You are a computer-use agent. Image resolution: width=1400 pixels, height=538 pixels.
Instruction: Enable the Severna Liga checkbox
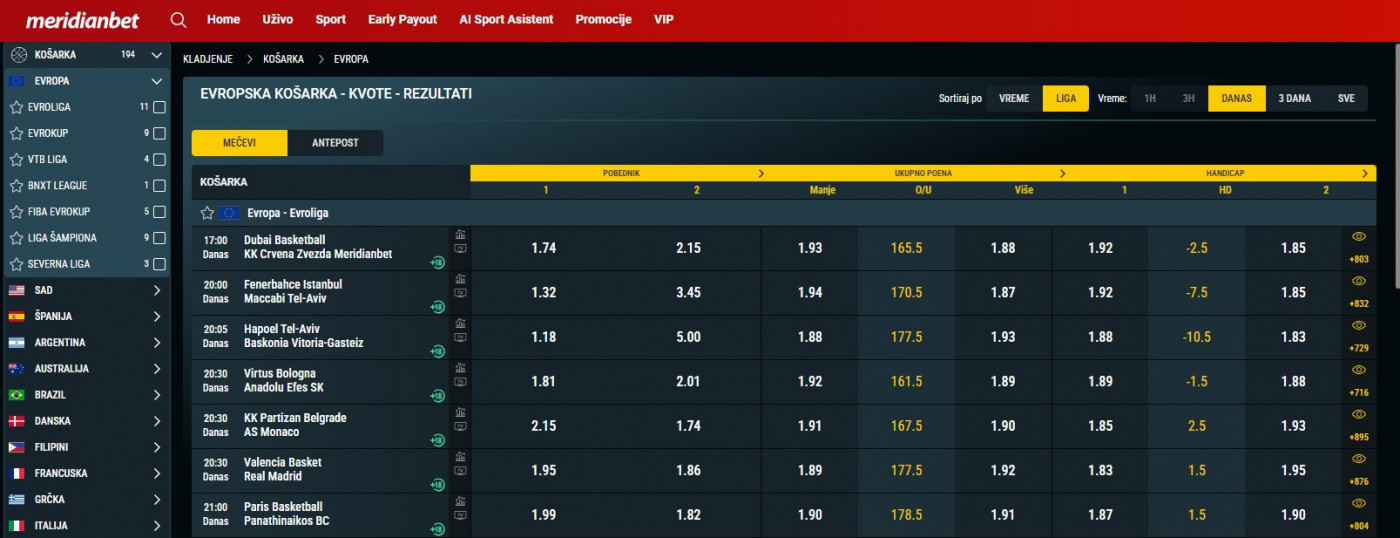point(159,264)
